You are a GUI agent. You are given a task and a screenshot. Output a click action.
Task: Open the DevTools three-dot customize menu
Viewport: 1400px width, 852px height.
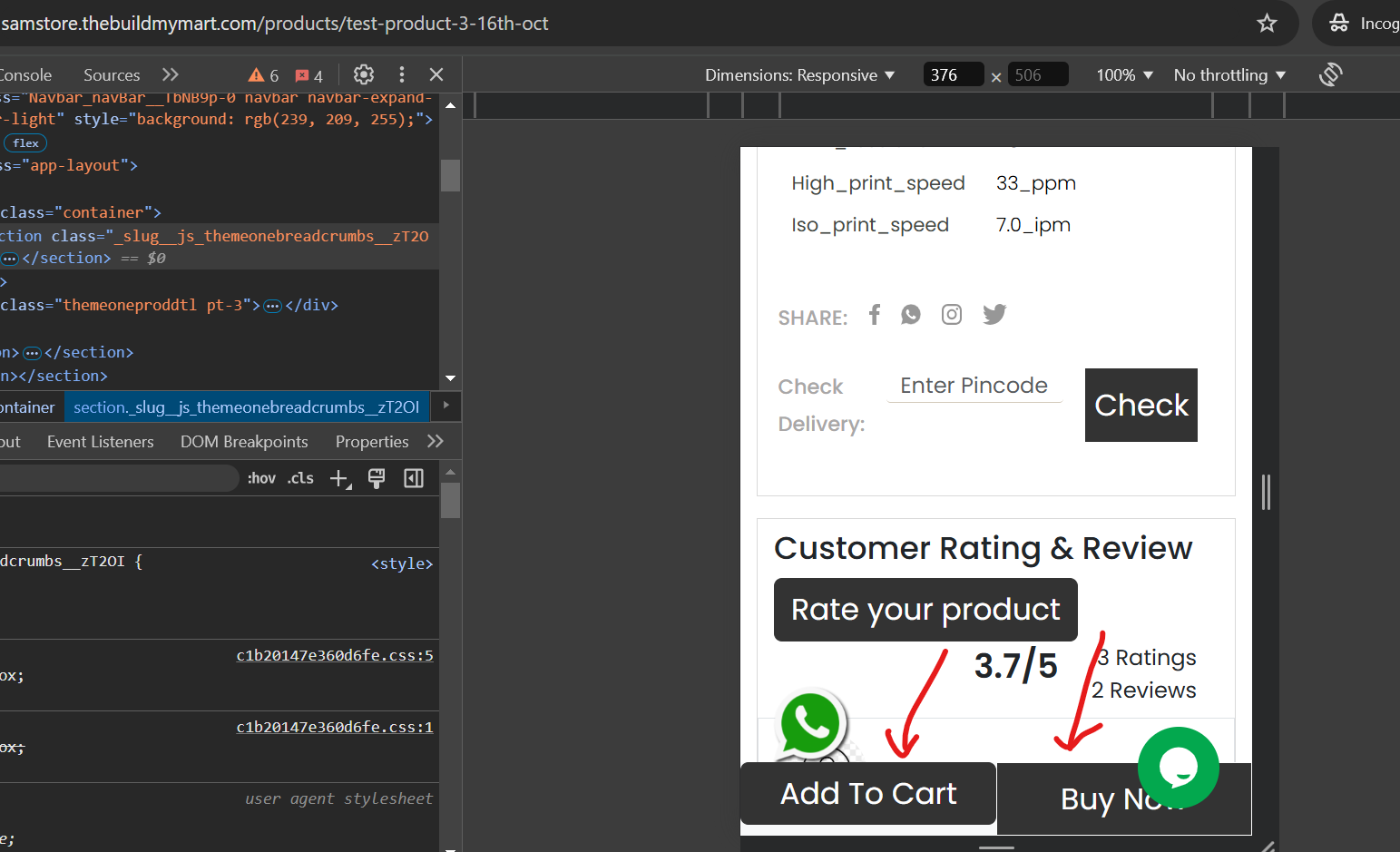tap(402, 74)
